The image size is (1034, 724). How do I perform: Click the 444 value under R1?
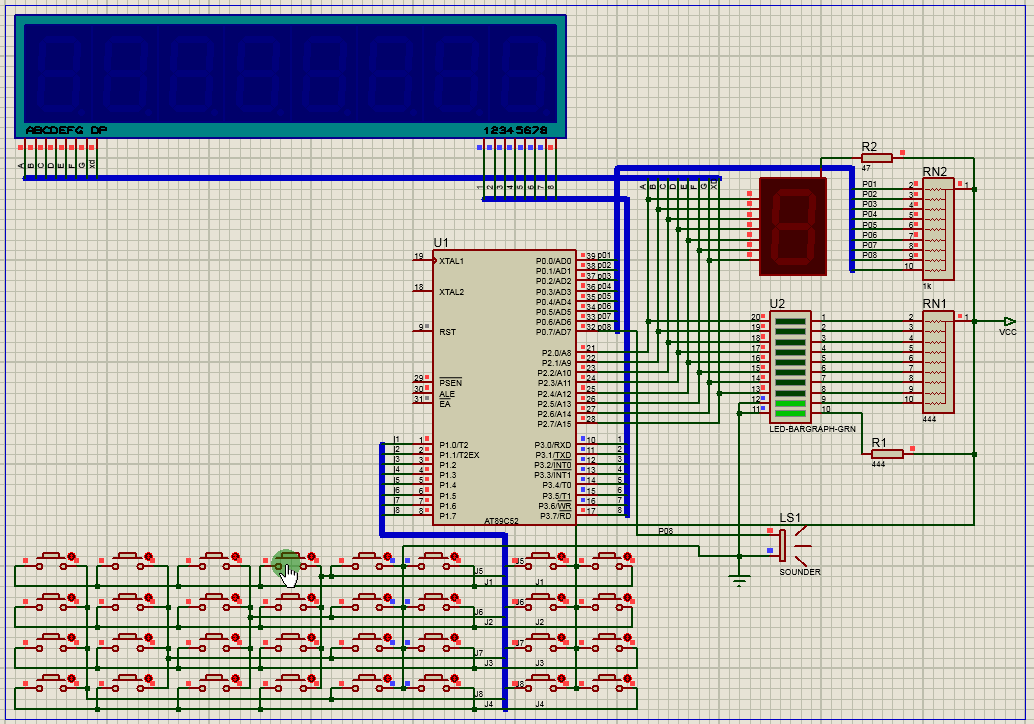pos(878,464)
